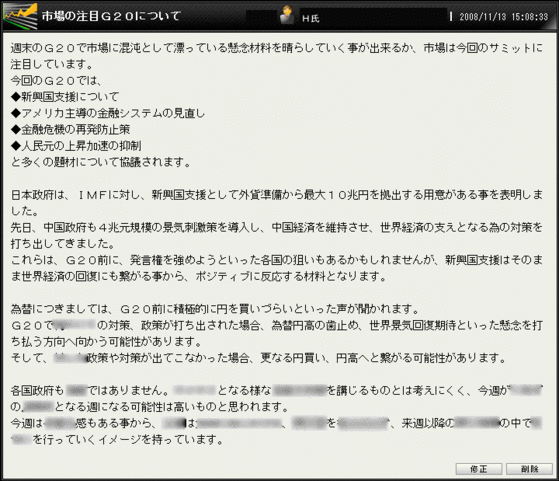
Task: Click the sentence starting 先日、中国政府も4兆元規模
Action: 277,235
